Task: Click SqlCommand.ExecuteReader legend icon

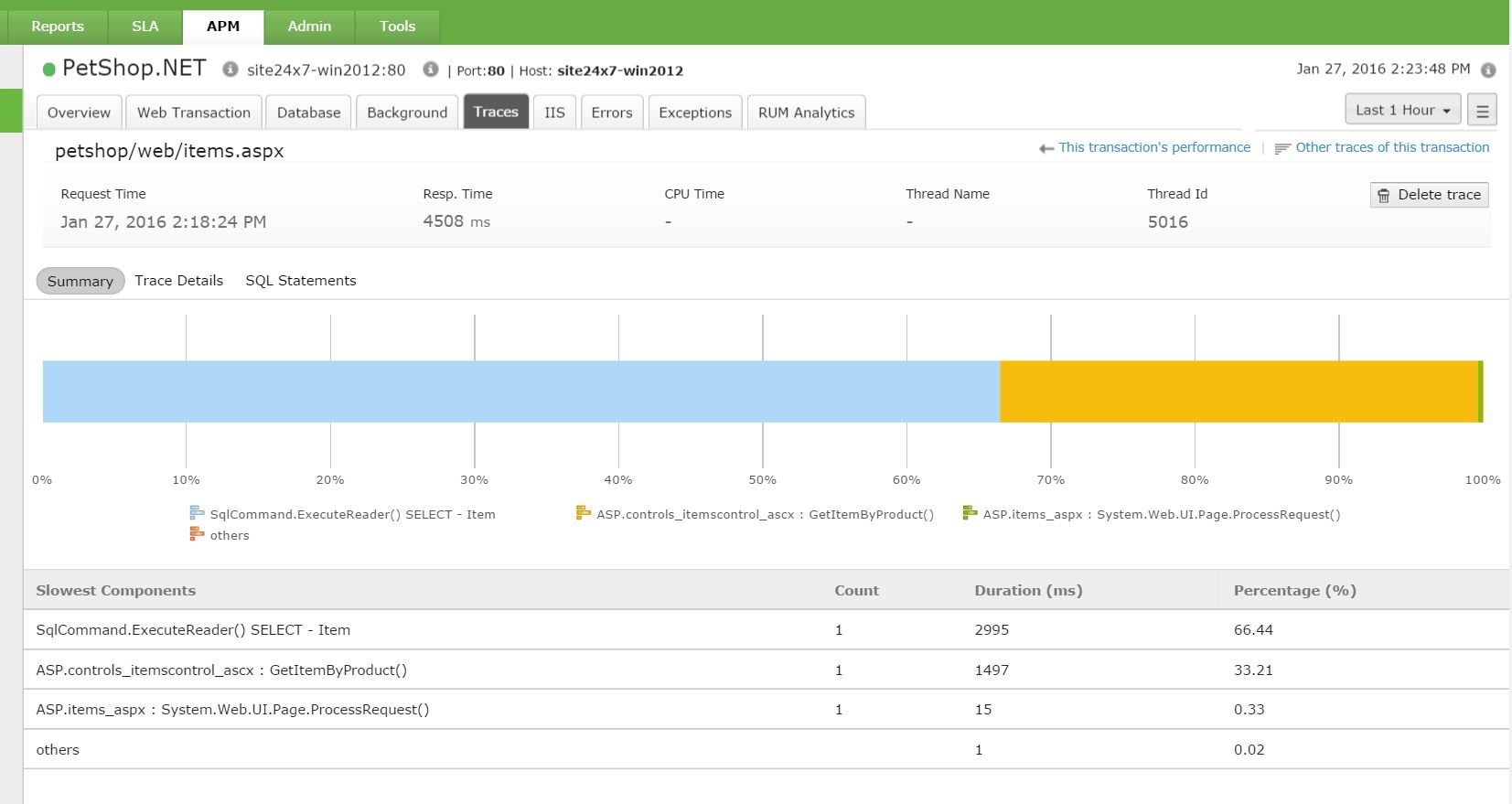Action: pyautogui.click(x=197, y=513)
